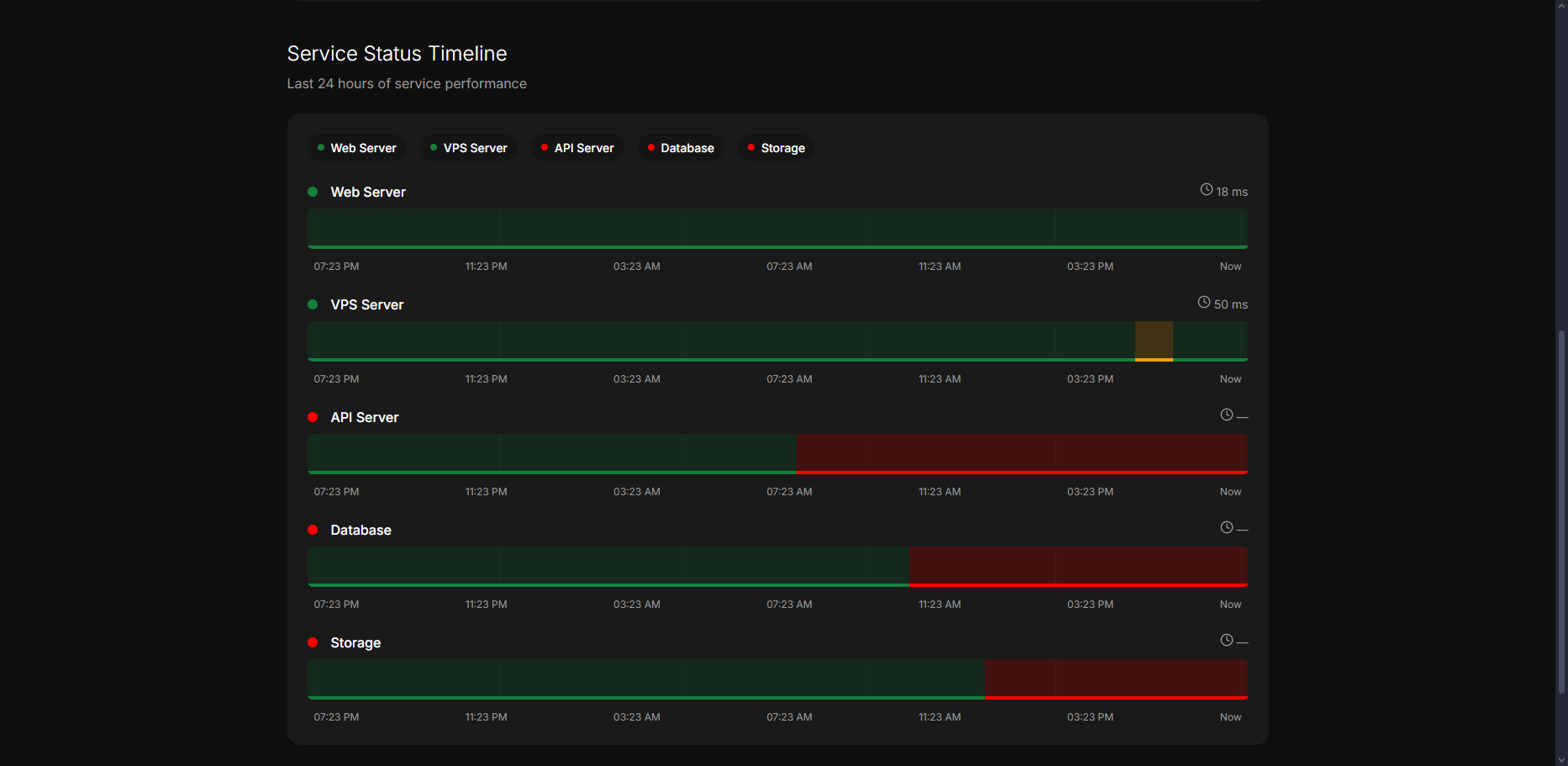
Task: Click the red outage segment on API Server timeline
Action: (1021, 453)
